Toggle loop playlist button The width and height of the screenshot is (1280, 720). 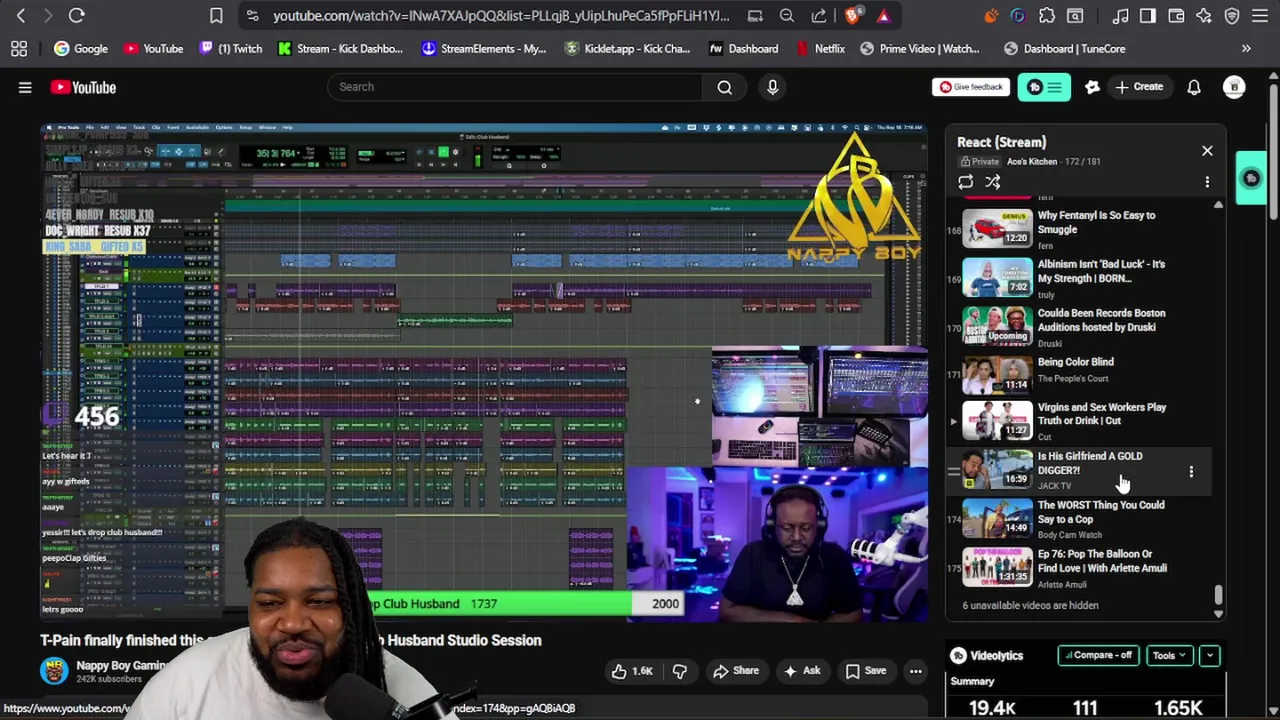pos(965,182)
